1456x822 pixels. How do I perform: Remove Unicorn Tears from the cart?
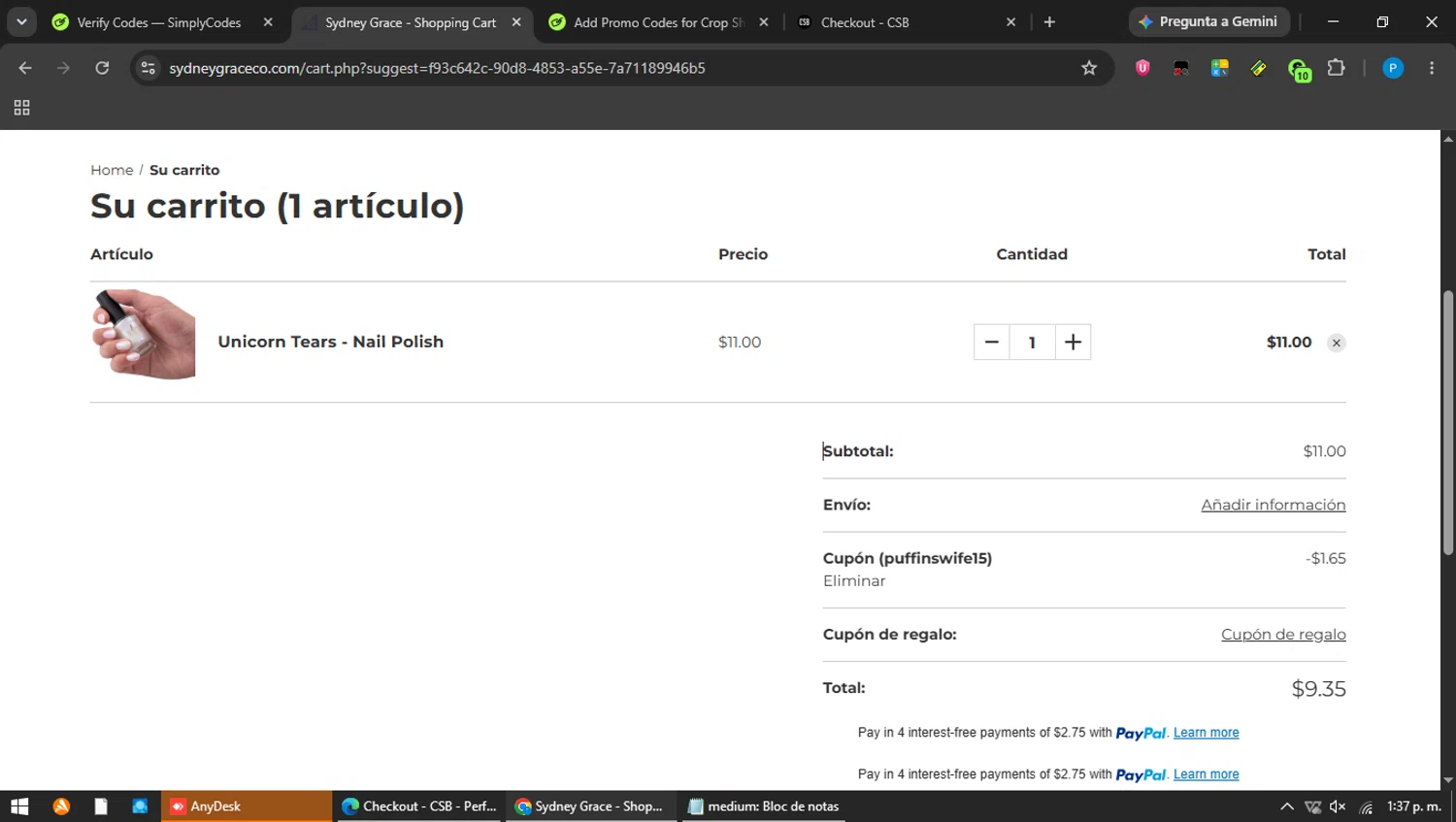[1337, 343]
